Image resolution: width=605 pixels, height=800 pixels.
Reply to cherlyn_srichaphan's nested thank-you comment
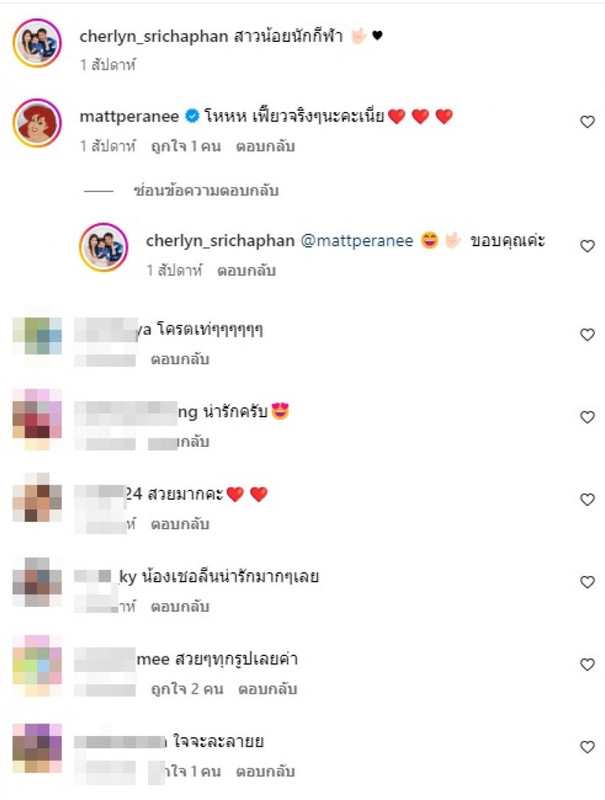(246, 270)
